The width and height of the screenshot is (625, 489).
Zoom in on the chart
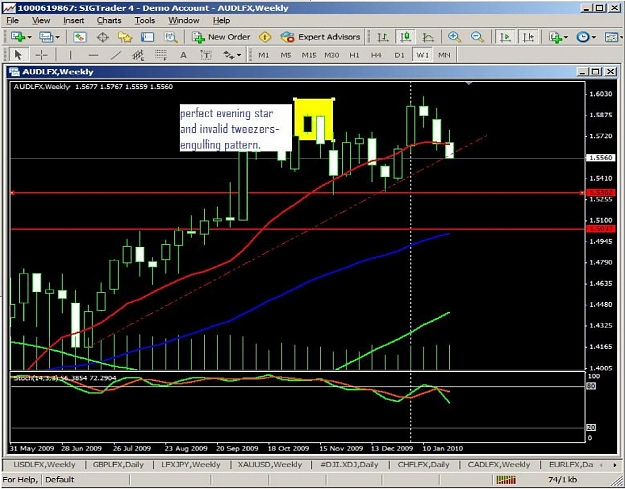[454, 37]
